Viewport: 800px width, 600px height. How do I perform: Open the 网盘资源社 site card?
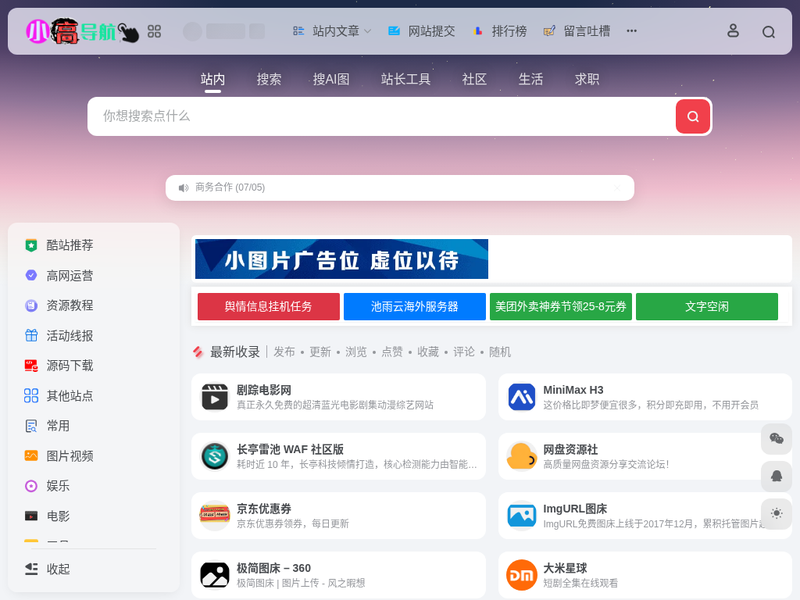coord(645,456)
